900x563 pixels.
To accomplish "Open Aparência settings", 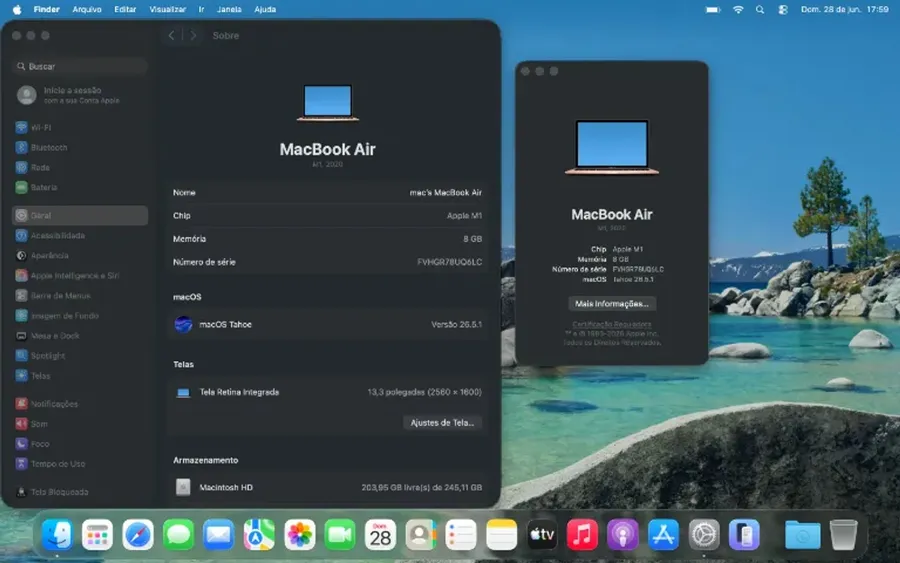I will pyautogui.click(x=80, y=255).
